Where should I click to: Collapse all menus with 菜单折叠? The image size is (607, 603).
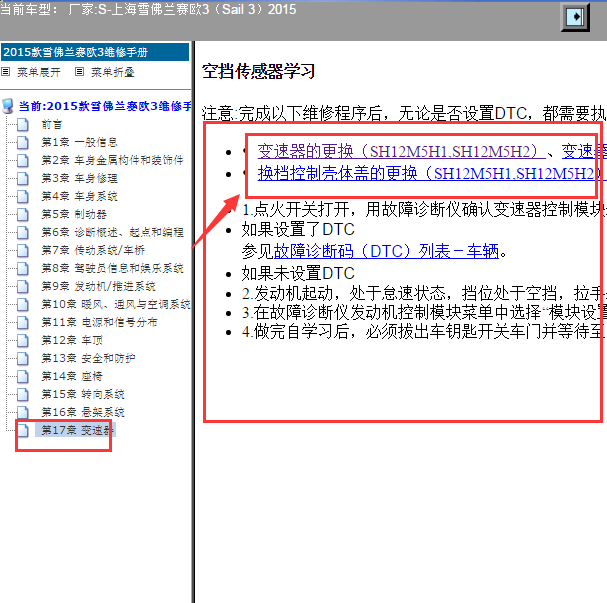pos(113,72)
